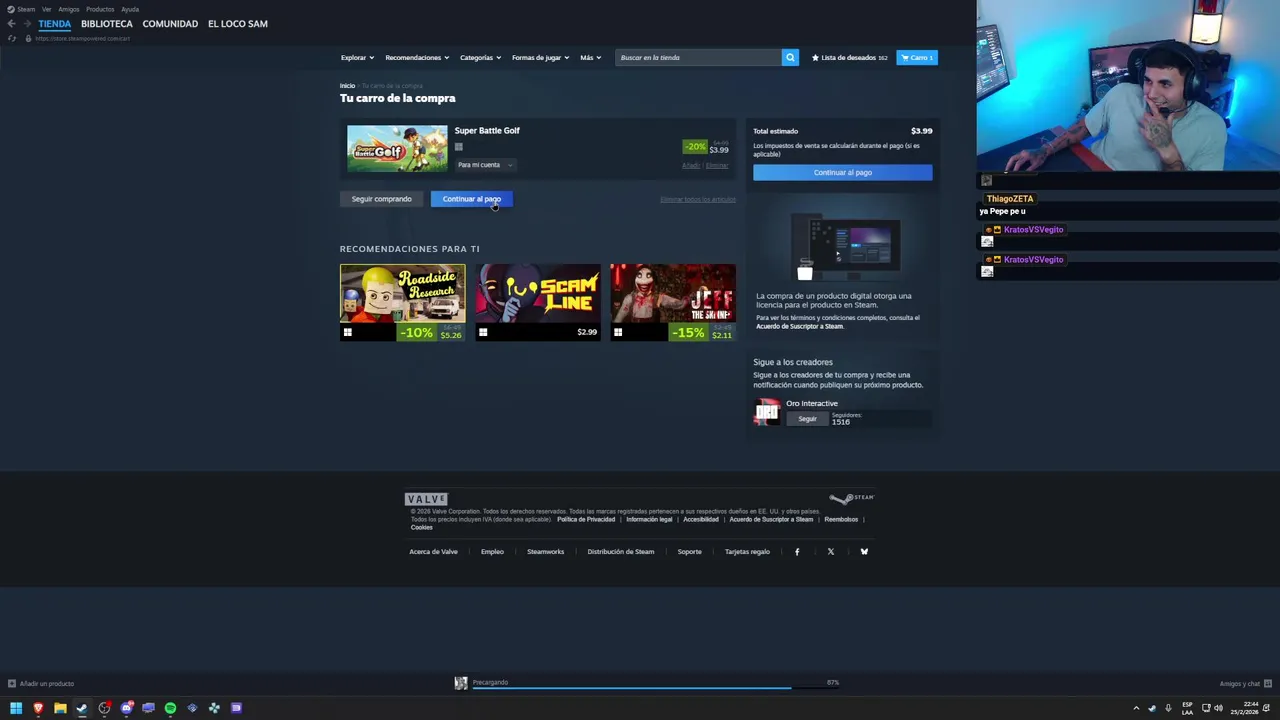Open the Carro cart button
Image resolution: width=1280 pixels, height=720 pixels.
tap(917, 57)
